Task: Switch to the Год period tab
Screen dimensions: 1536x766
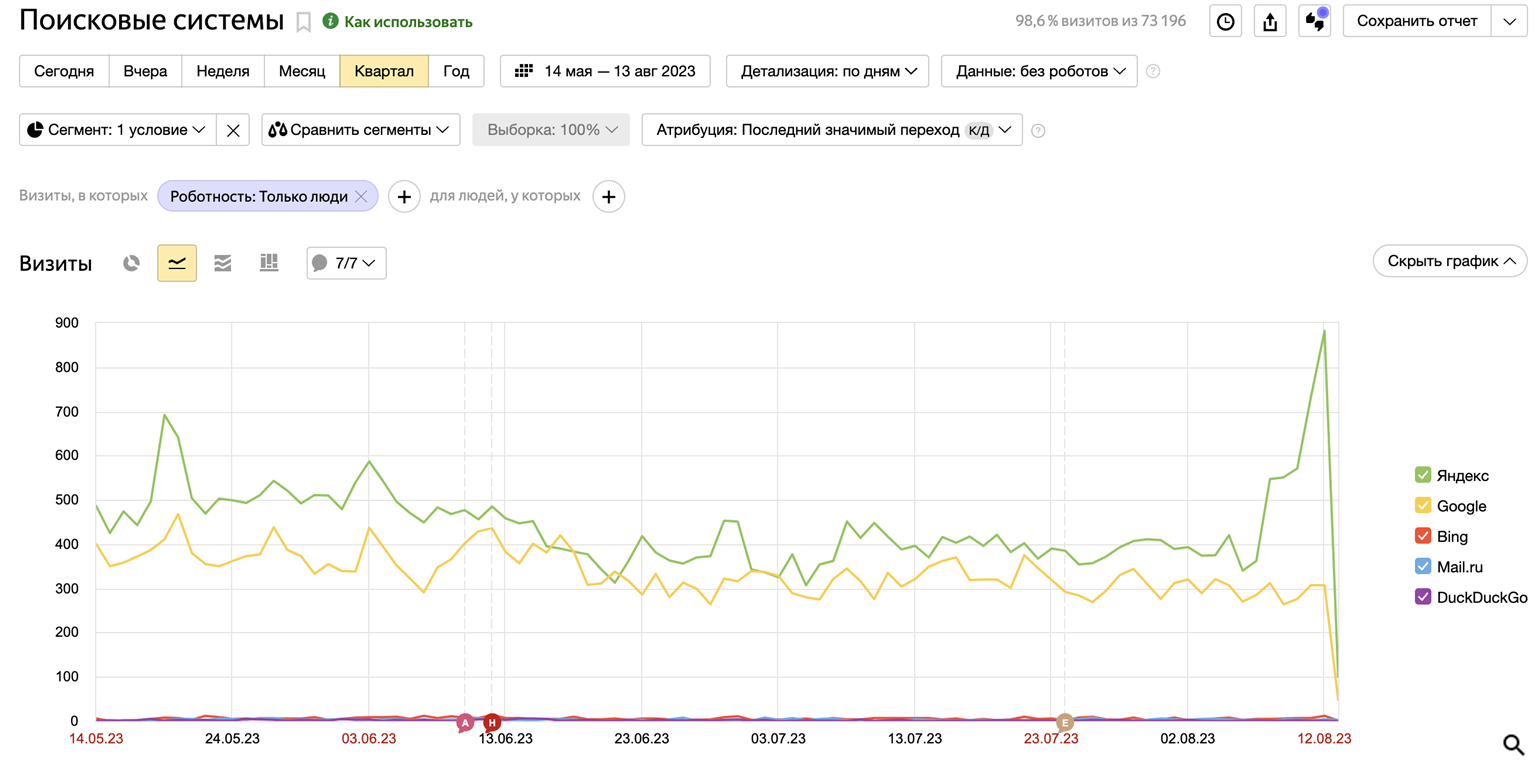Action: tap(456, 71)
